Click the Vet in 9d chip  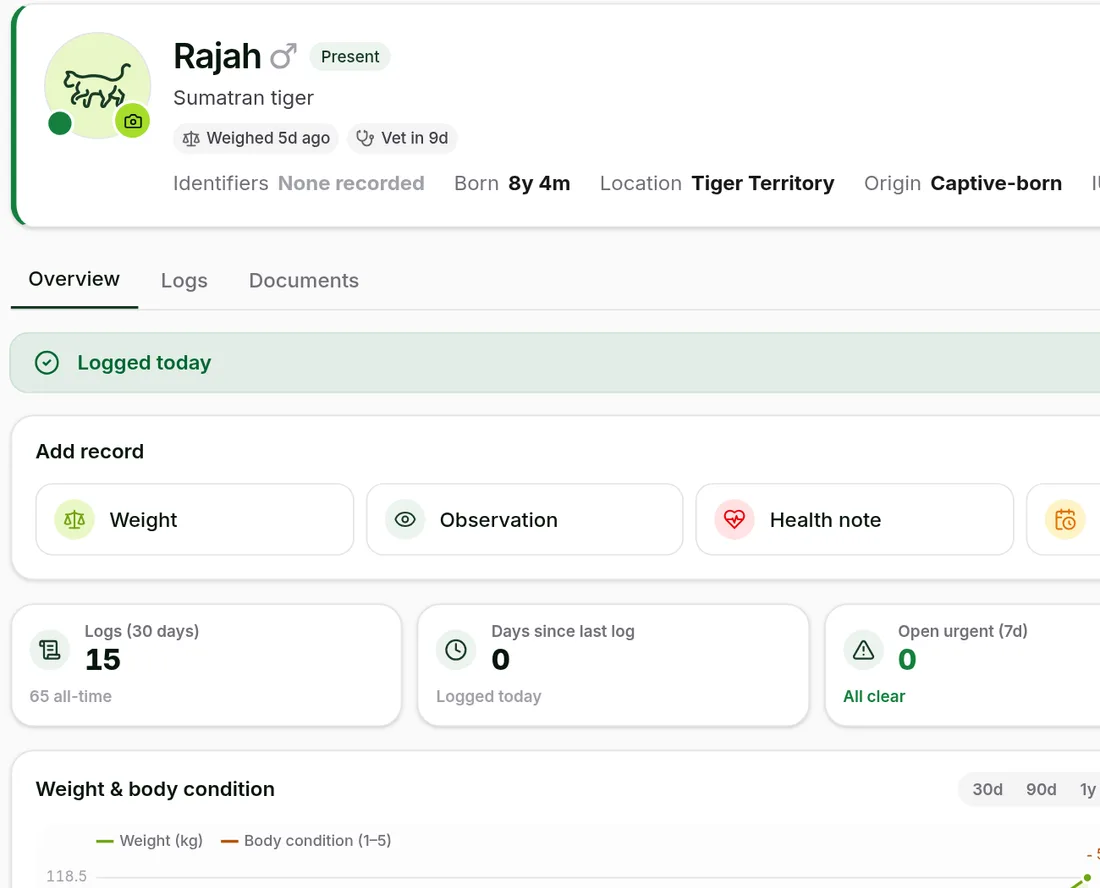(402, 138)
